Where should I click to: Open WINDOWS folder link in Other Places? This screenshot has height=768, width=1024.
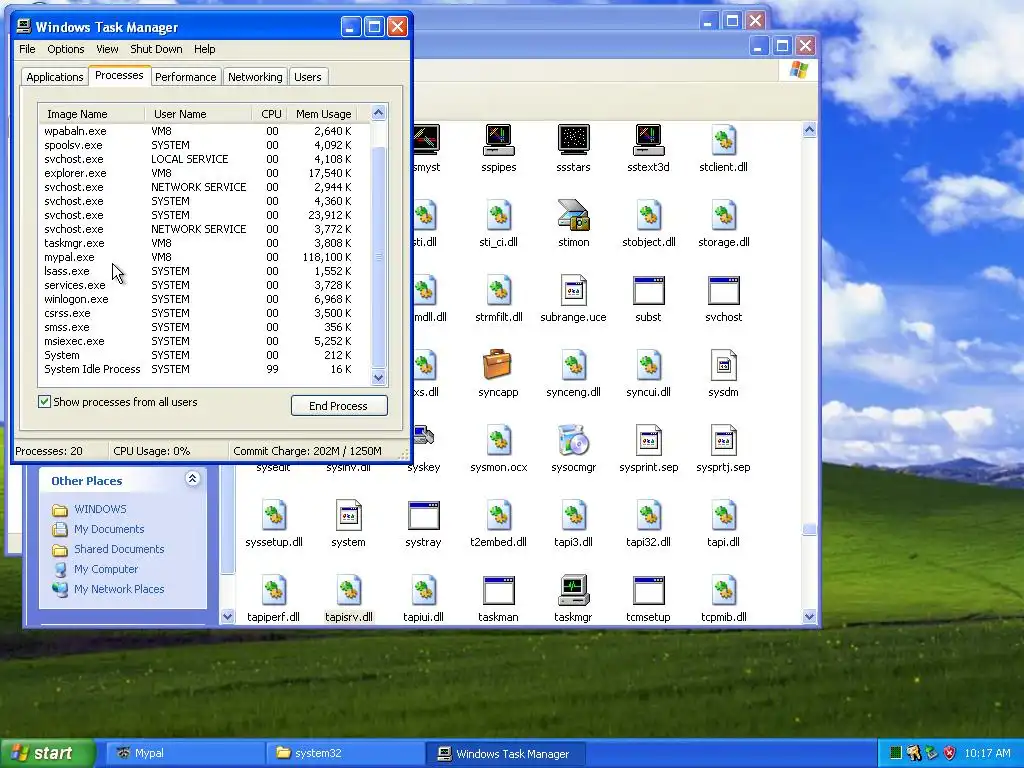100,509
